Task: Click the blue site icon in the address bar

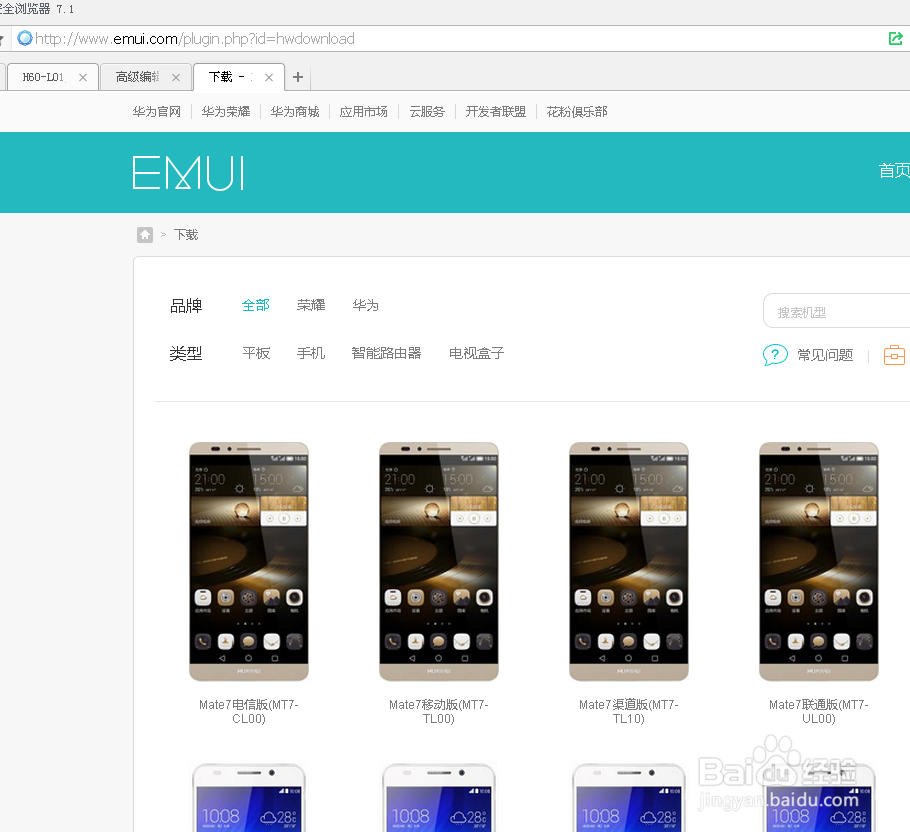Action: tap(24, 38)
